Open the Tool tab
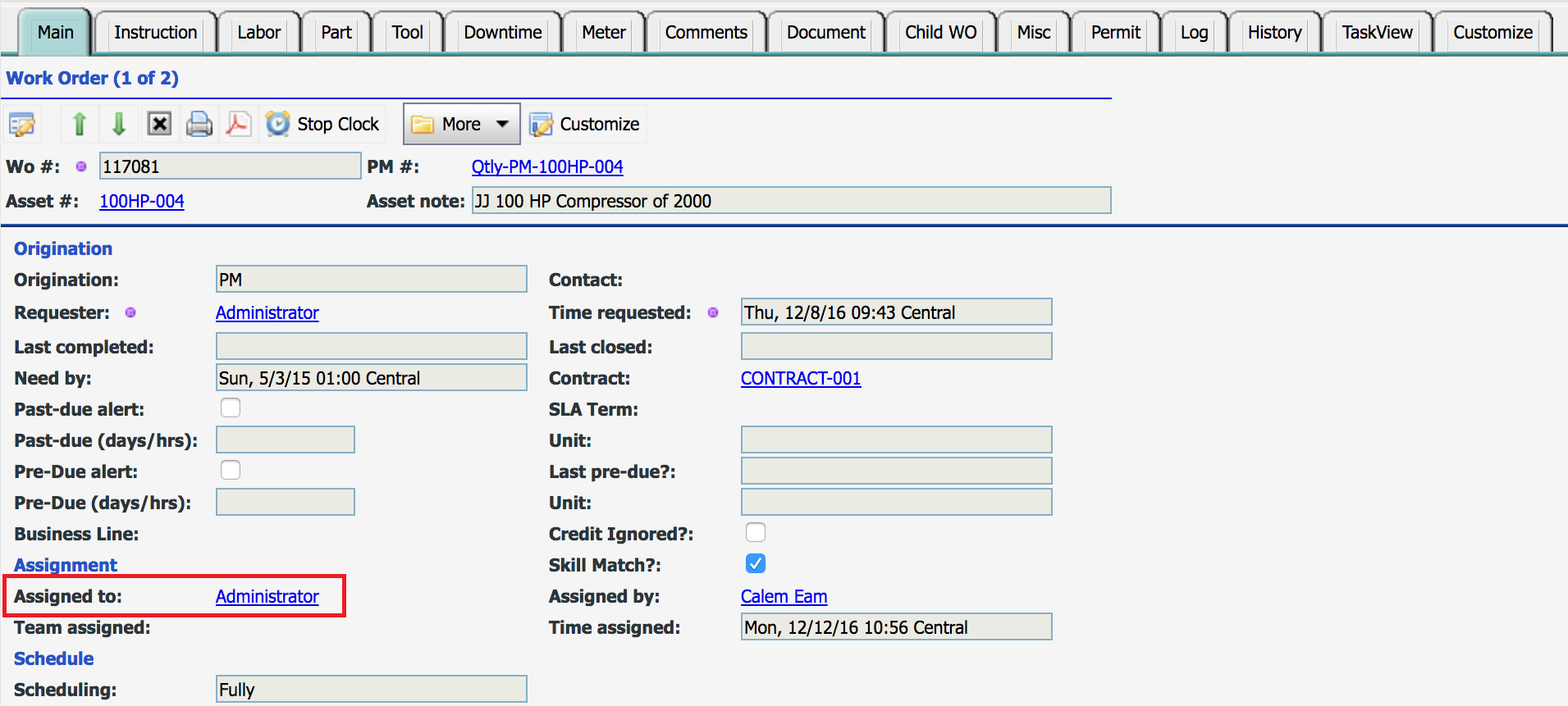This screenshot has width=1568, height=706. (x=408, y=33)
